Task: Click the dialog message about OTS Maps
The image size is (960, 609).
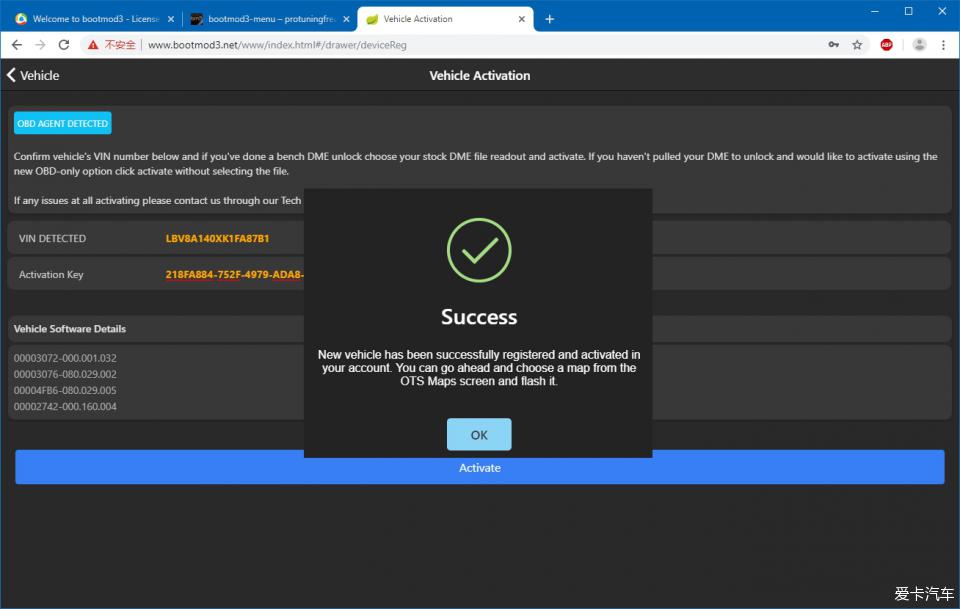Action: (479, 368)
